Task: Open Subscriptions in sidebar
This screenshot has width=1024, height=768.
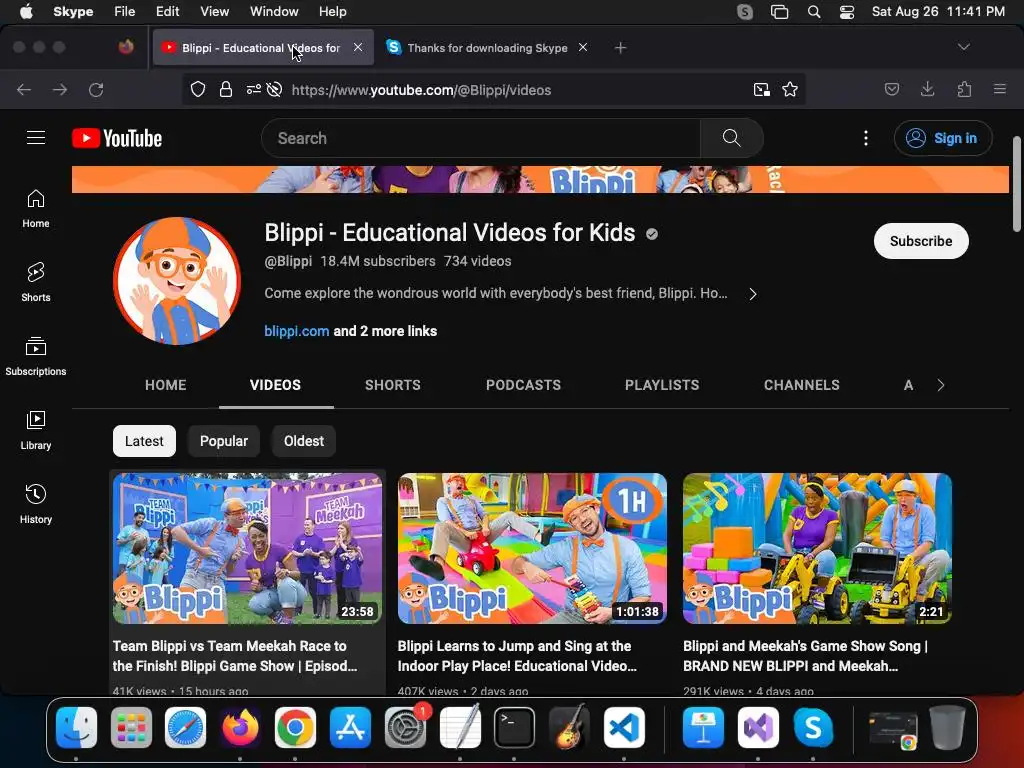Action: coord(36,357)
